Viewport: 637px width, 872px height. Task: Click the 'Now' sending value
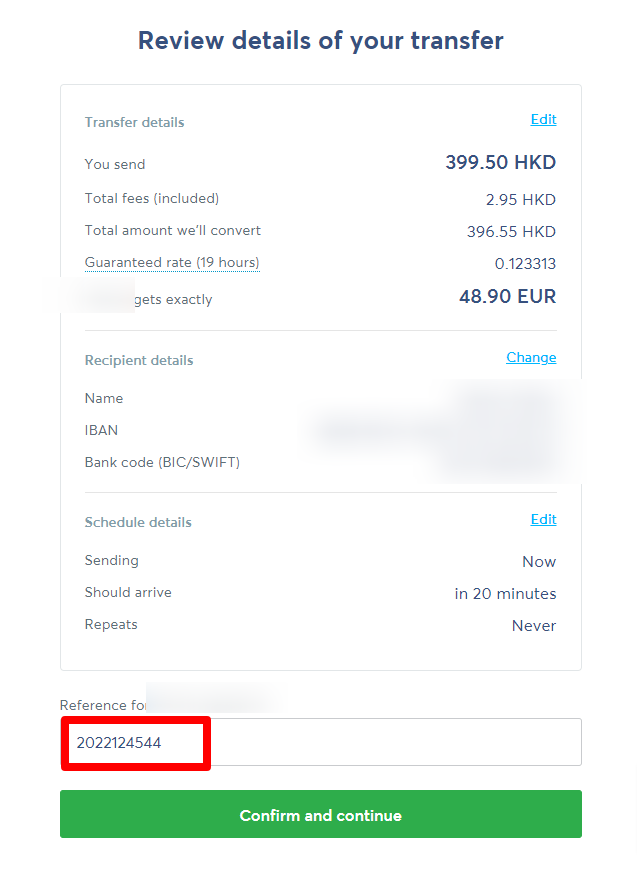point(539,562)
